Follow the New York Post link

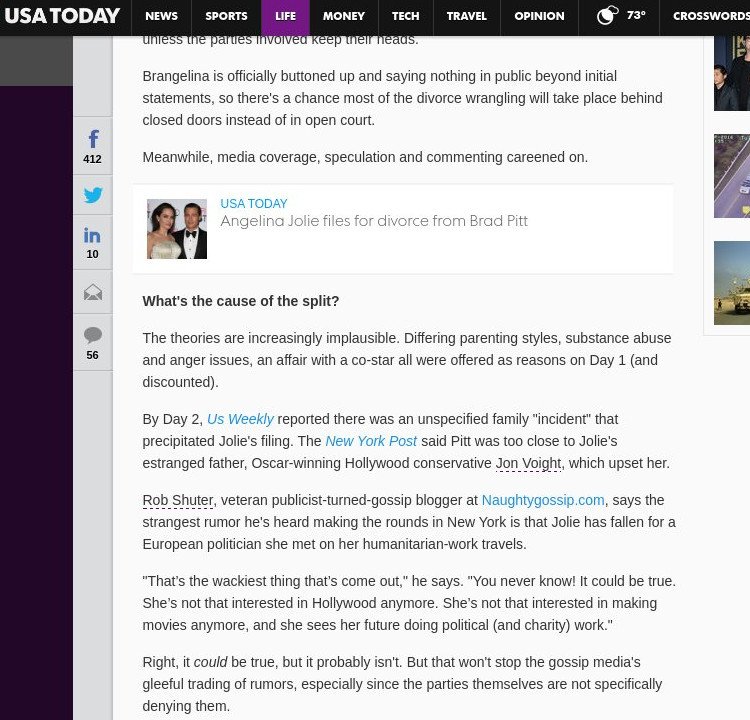tap(371, 441)
